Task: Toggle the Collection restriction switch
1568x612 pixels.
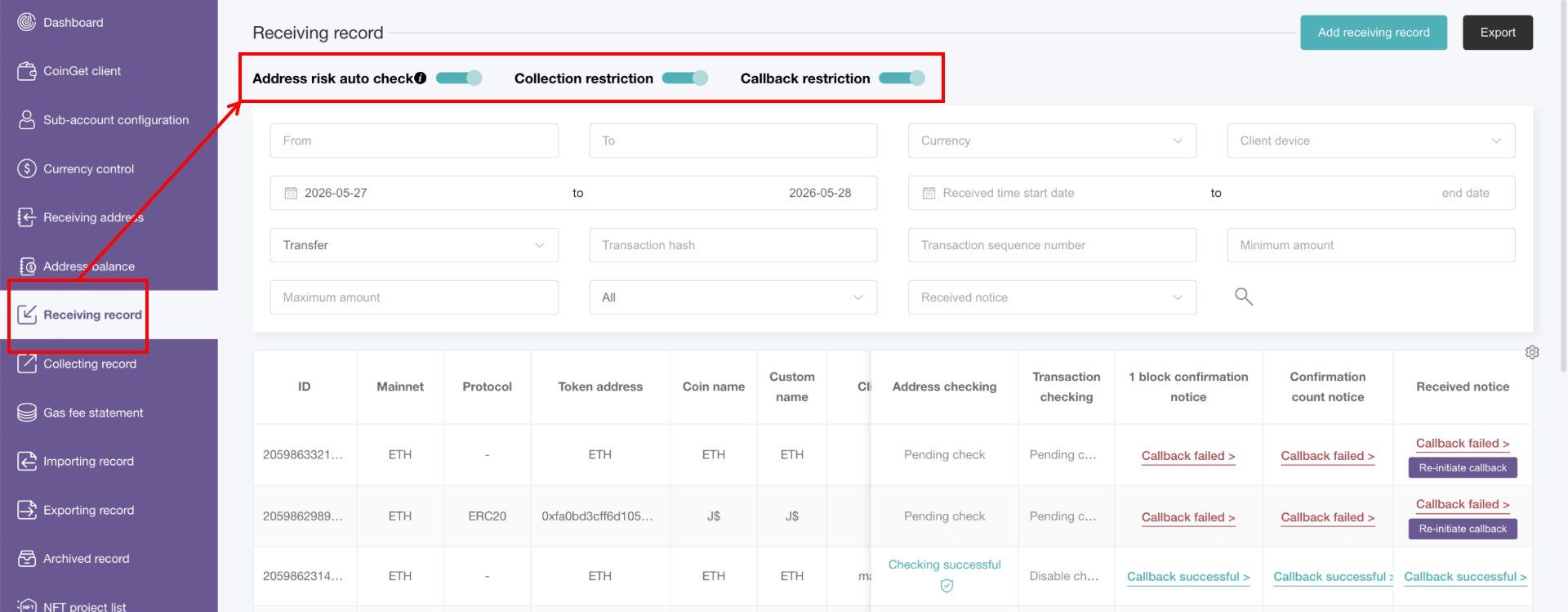Action: coord(684,78)
